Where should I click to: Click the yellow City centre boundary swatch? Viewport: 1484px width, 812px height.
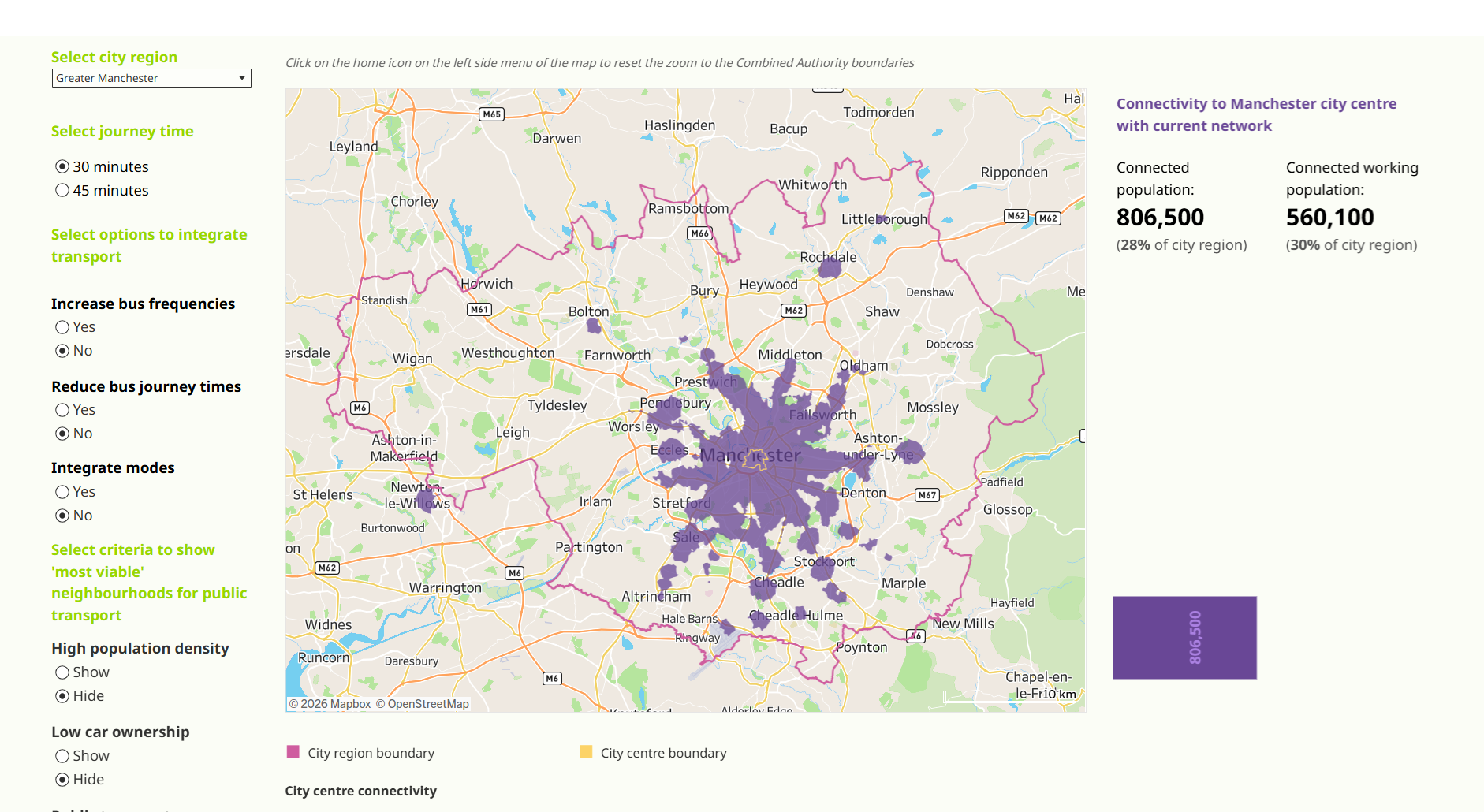pyautogui.click(x=586, y=751)
